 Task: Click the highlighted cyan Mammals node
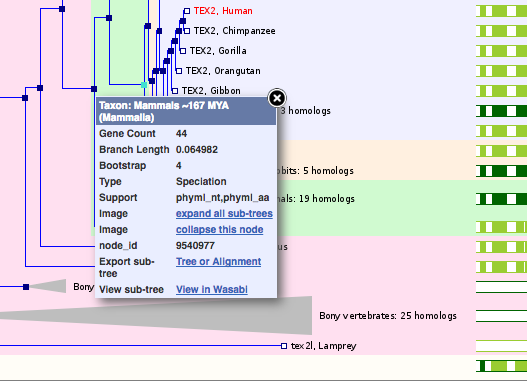click(x=144, y=85)
